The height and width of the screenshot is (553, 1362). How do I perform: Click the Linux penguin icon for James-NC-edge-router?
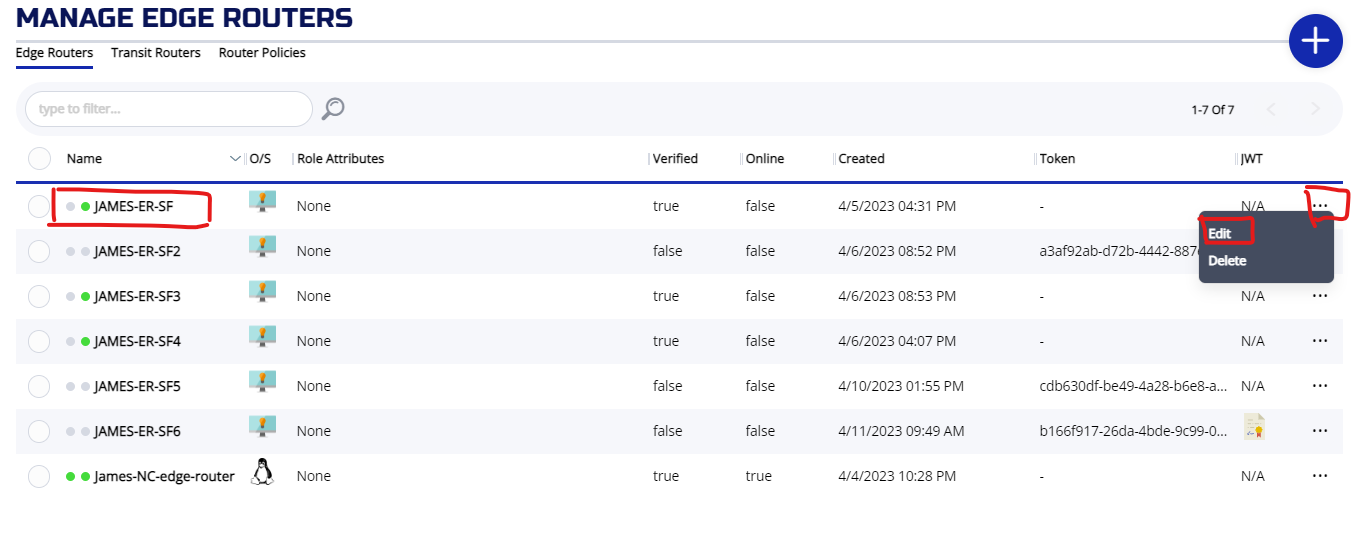pos(262,472)
